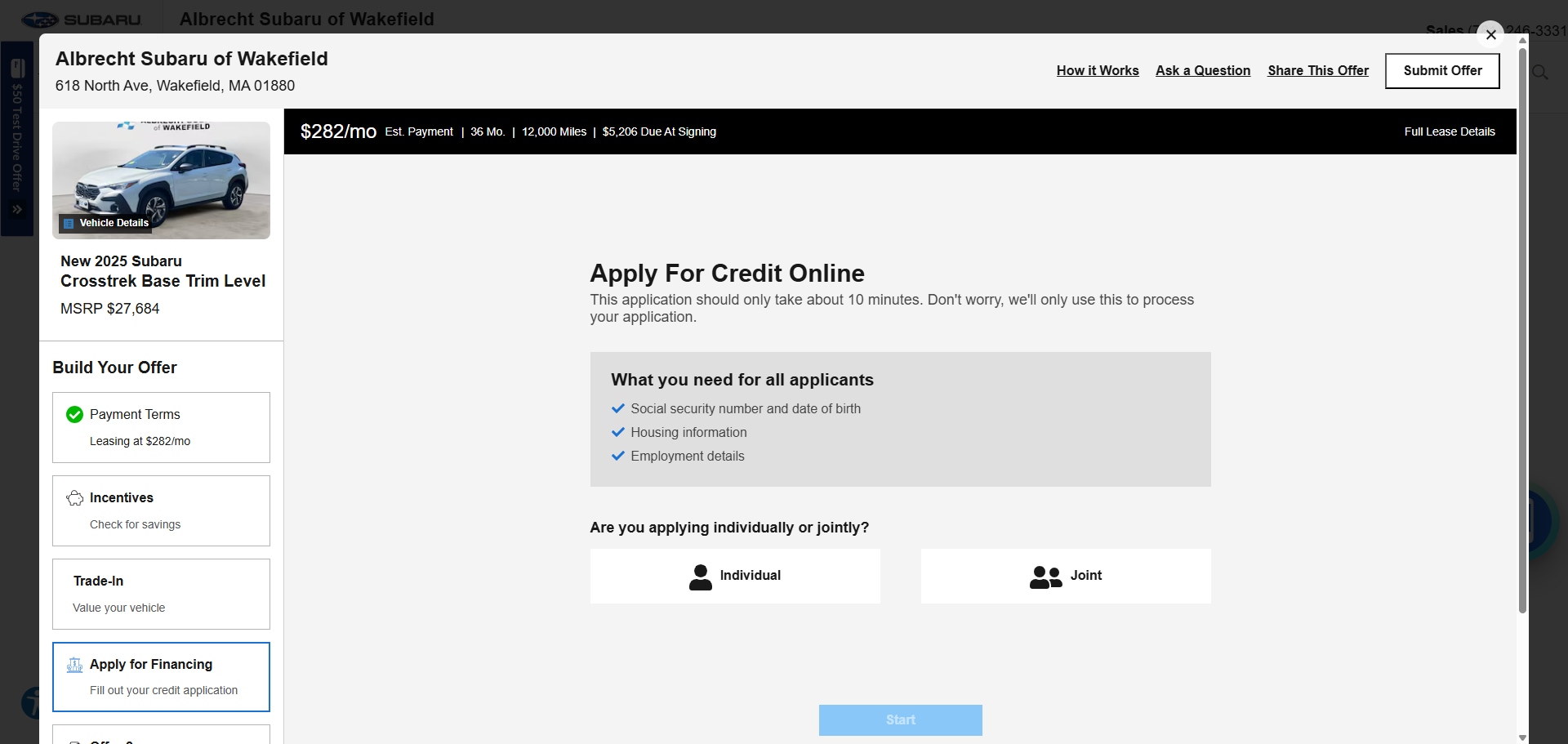The image size is (1568, 744).
Task: Open the Incentives step
Action: pyautogui.click(x=161, y=510)
